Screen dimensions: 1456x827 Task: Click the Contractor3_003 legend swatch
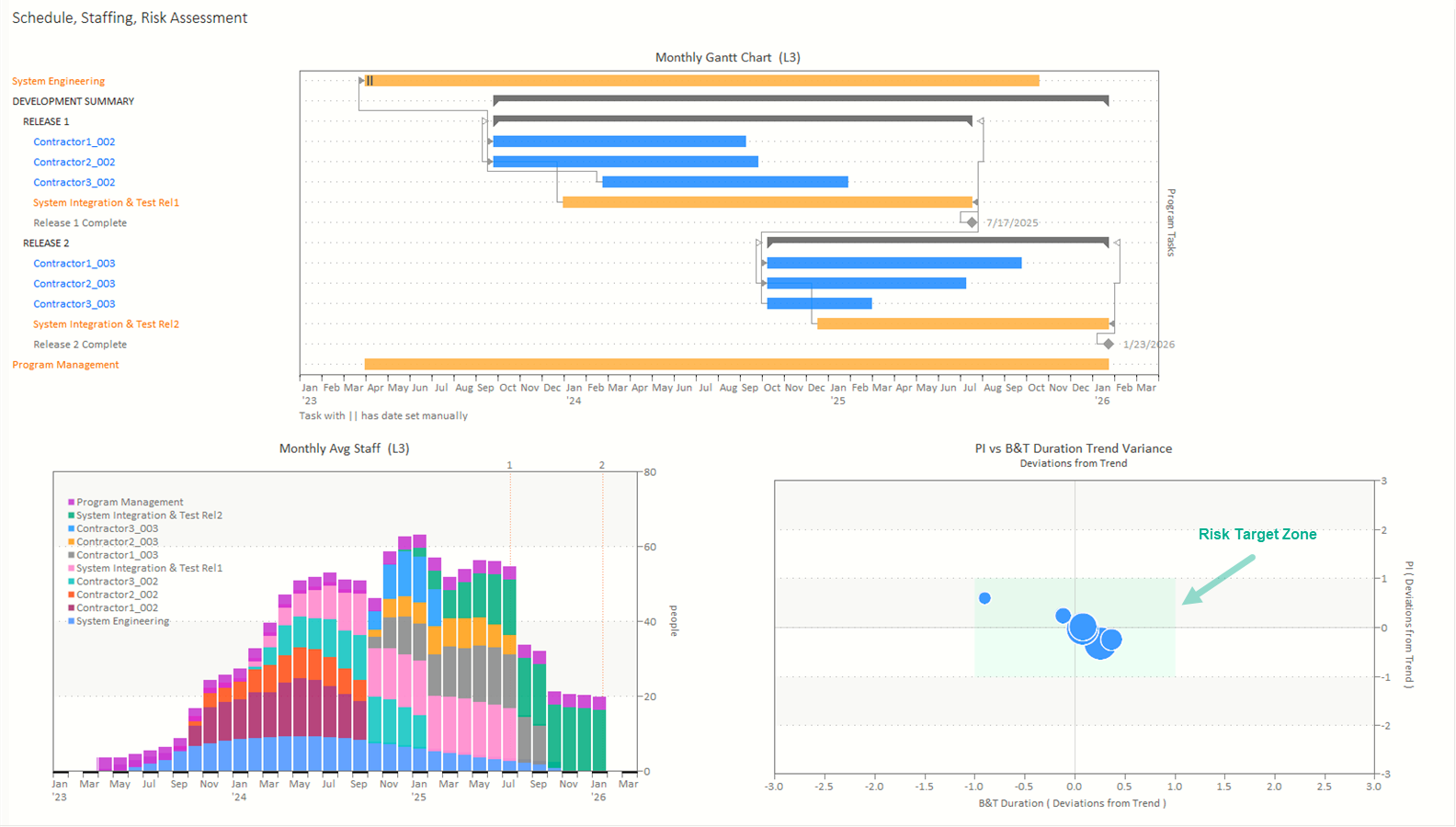pyautogui.click(x=71, y=528)
